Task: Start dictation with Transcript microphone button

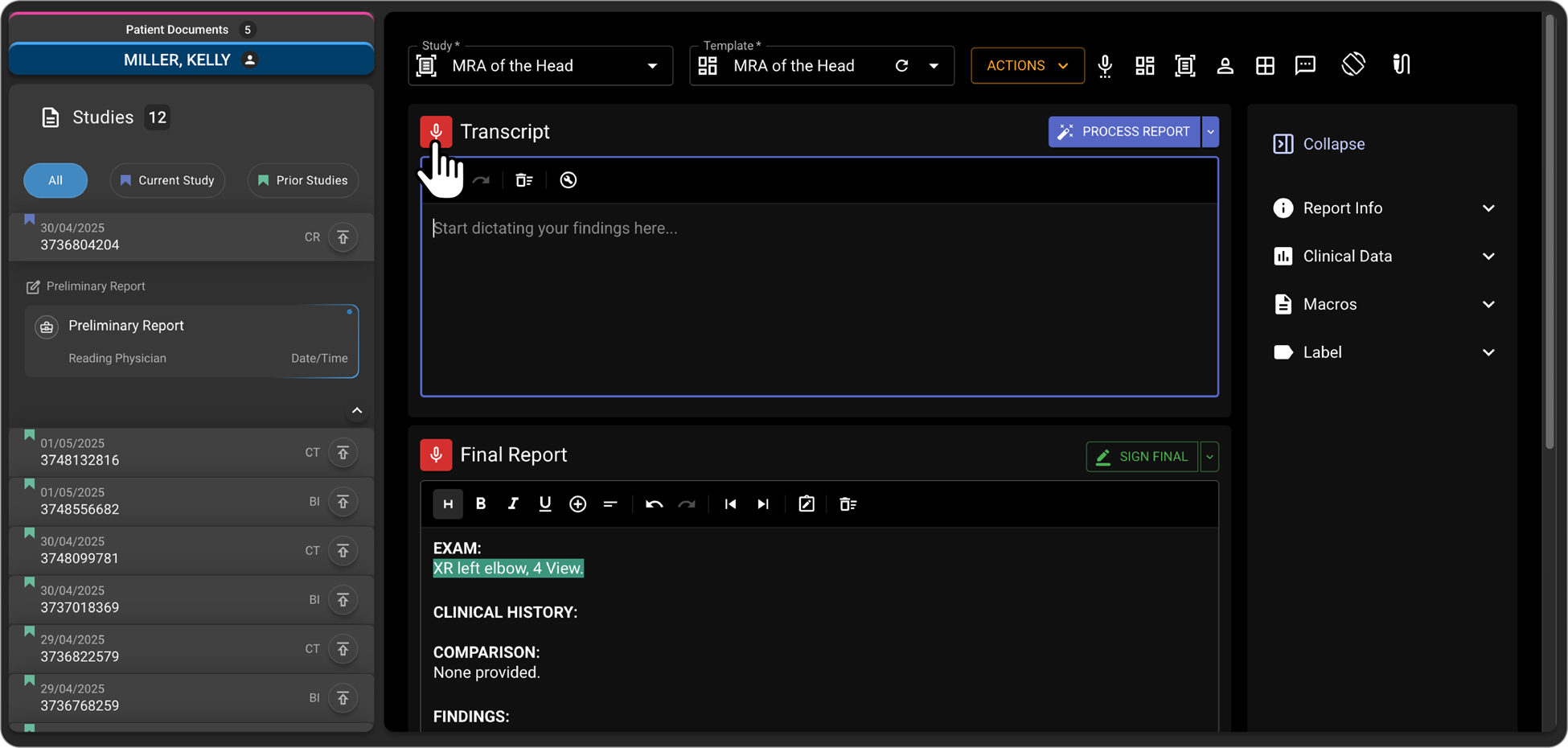Action: coord(436,131)
